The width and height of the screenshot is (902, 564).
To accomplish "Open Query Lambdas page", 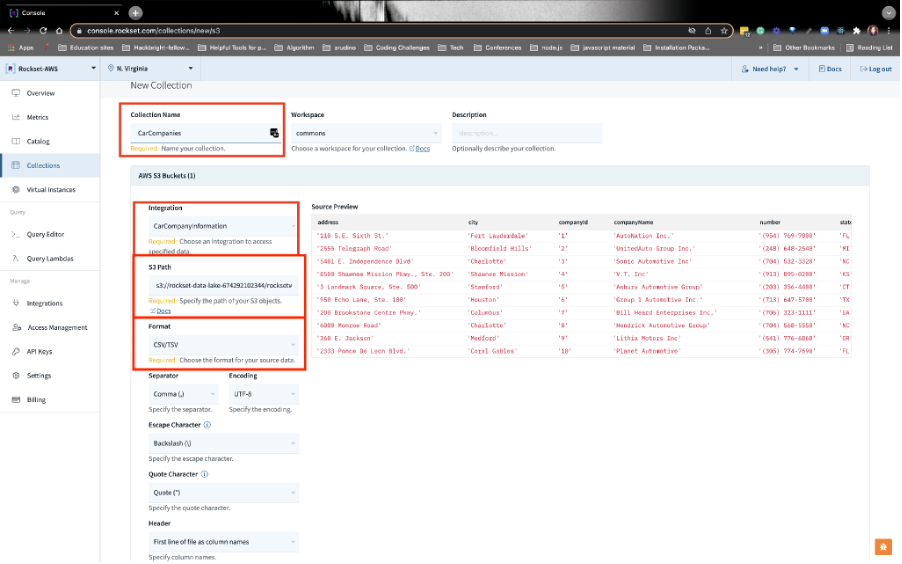I will click(49, 259).
